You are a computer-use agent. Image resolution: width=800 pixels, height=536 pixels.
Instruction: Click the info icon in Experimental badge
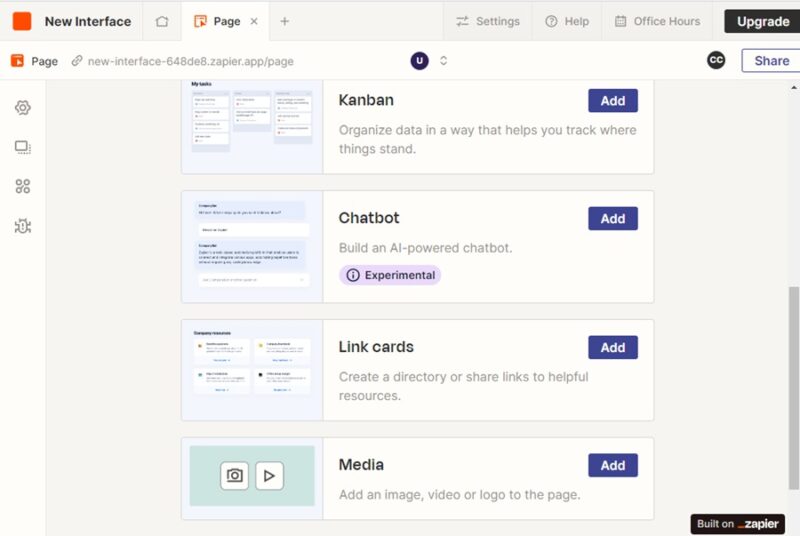[x=353, y=275]
